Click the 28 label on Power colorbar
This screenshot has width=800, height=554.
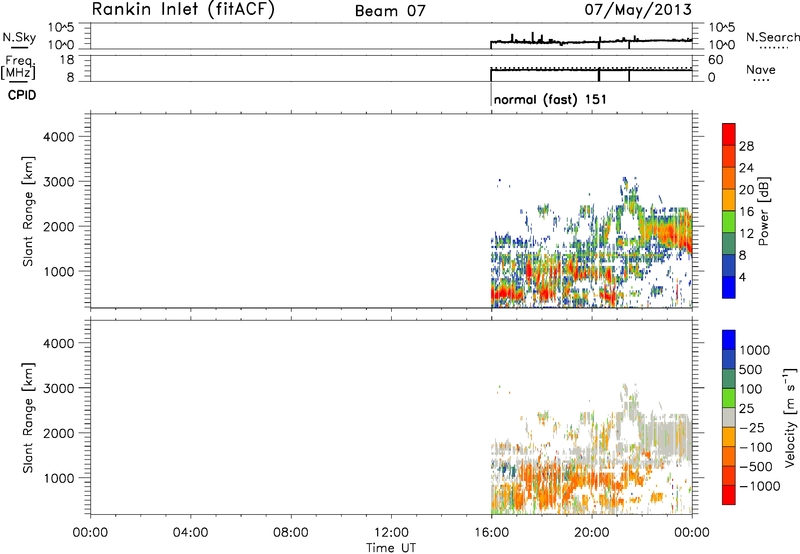point(746,146)
